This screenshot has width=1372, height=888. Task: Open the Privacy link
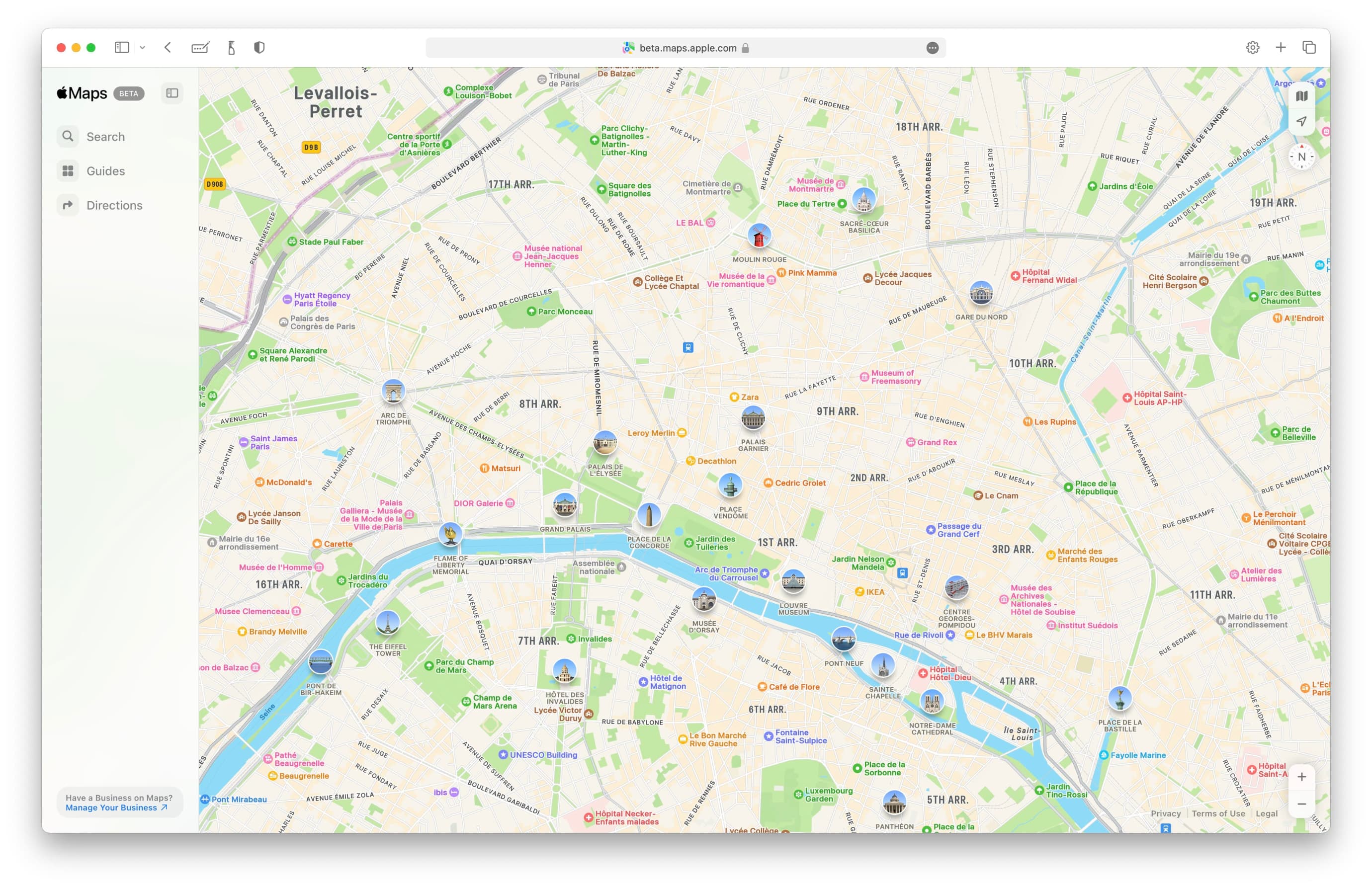(1166, 813)
